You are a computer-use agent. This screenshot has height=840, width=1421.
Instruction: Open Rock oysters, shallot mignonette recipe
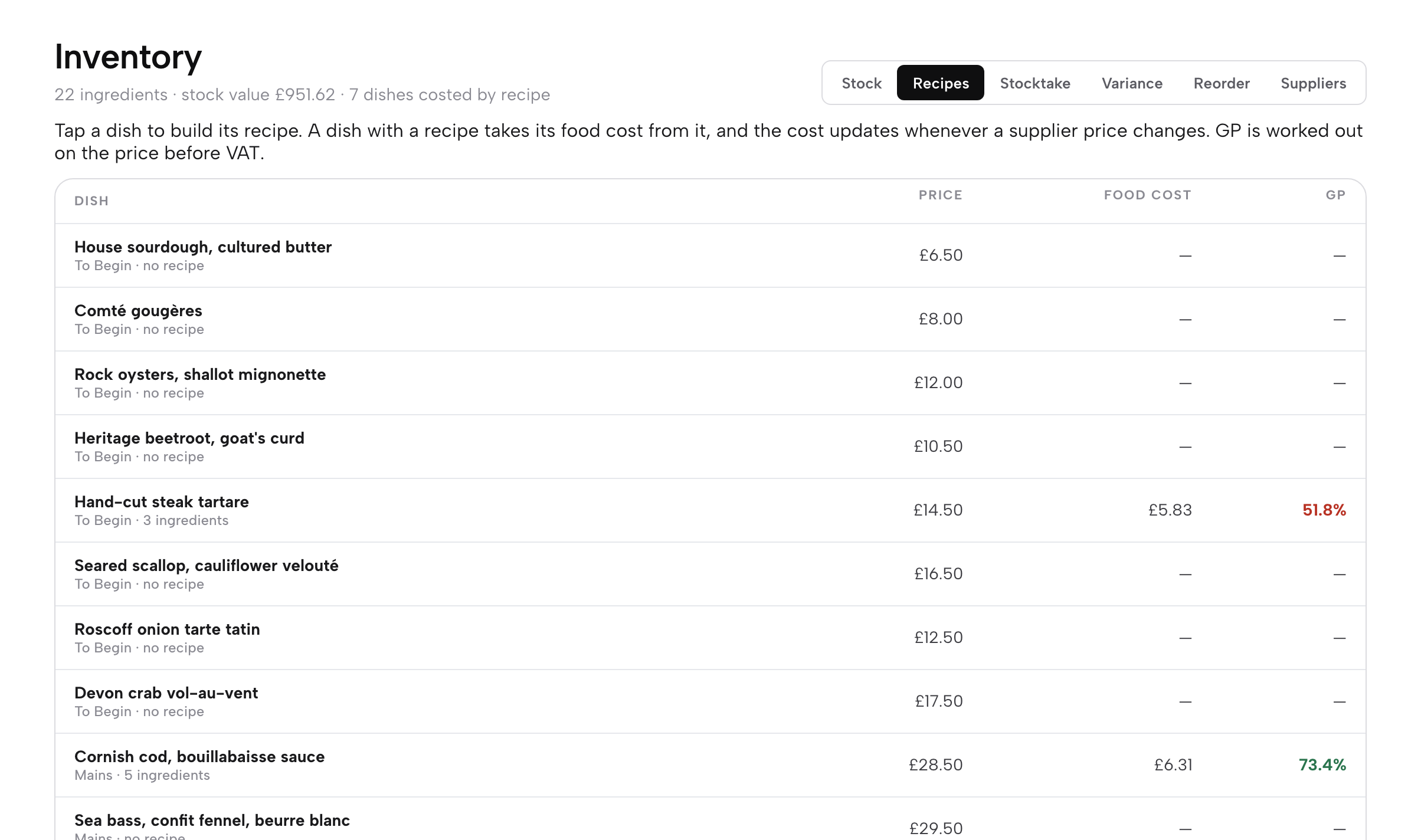pos(710,383)
